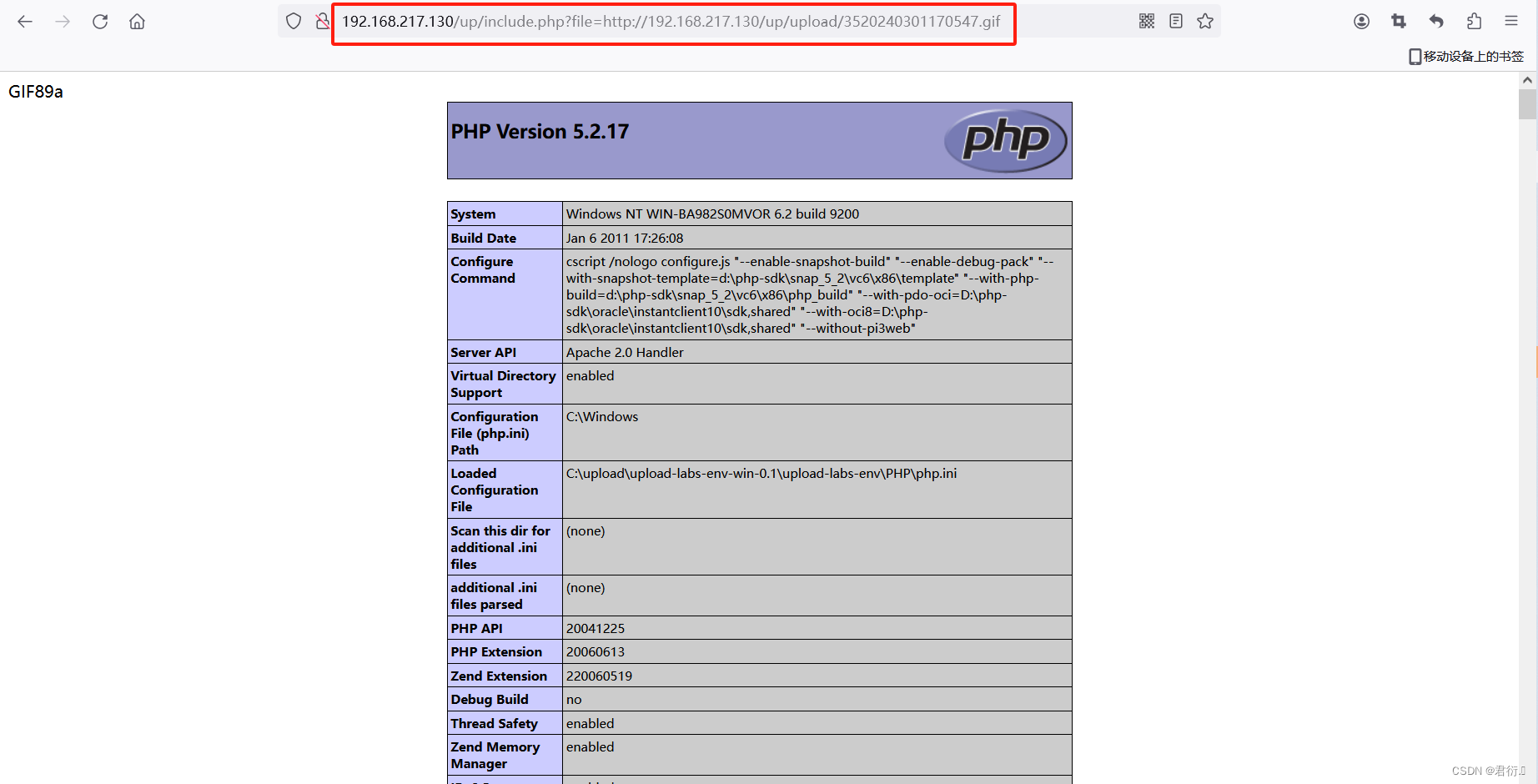View insecure connection lock info

(322, 21)
